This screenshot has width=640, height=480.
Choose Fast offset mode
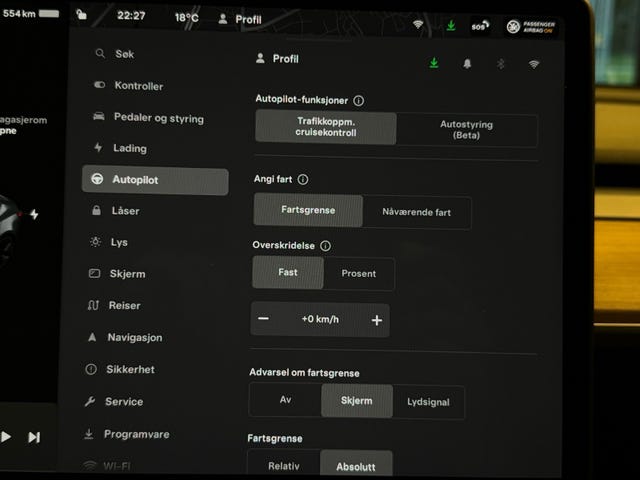tap(288, 272)
